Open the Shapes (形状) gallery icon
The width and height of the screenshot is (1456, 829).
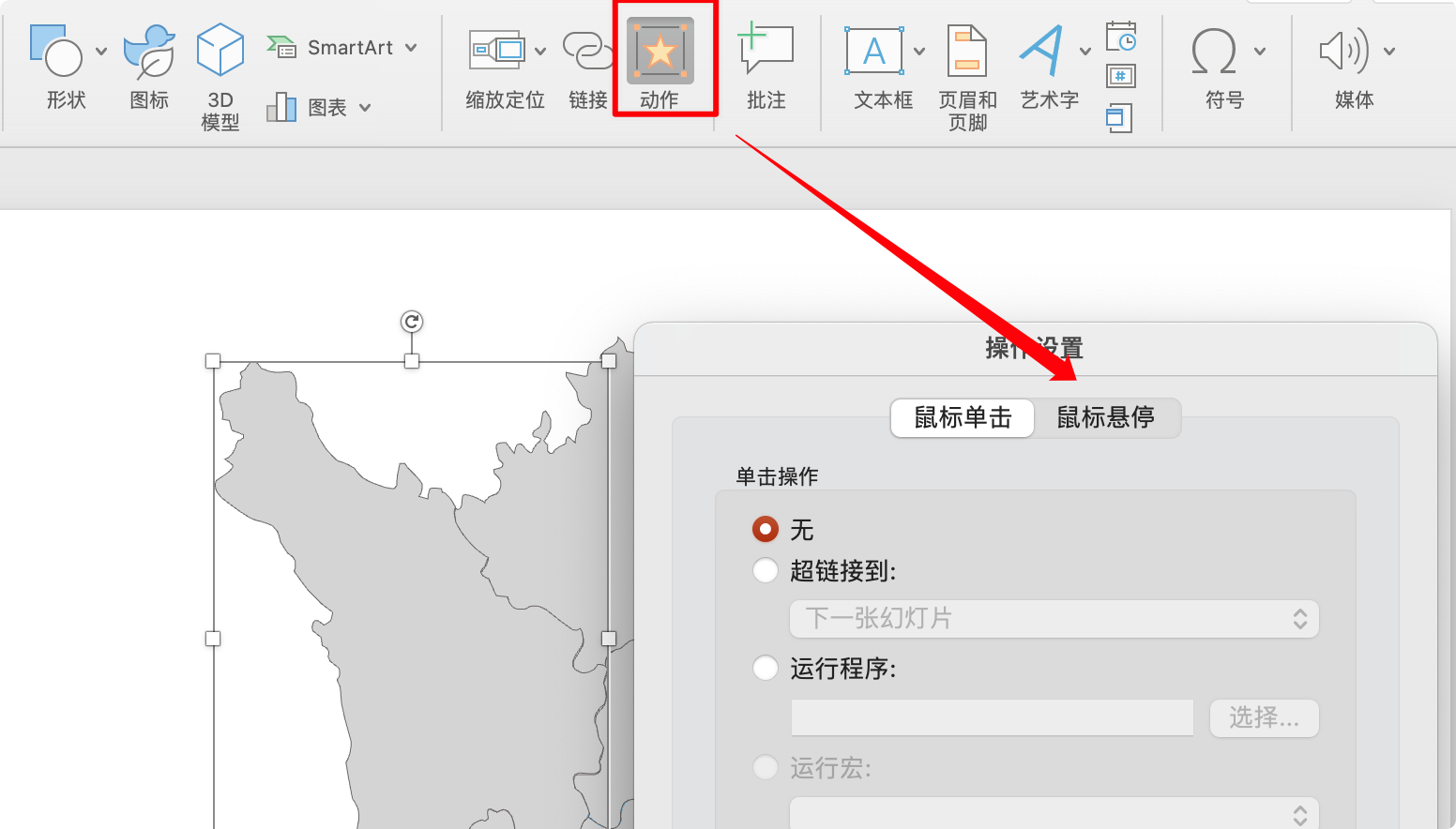(x=55, y=51)
